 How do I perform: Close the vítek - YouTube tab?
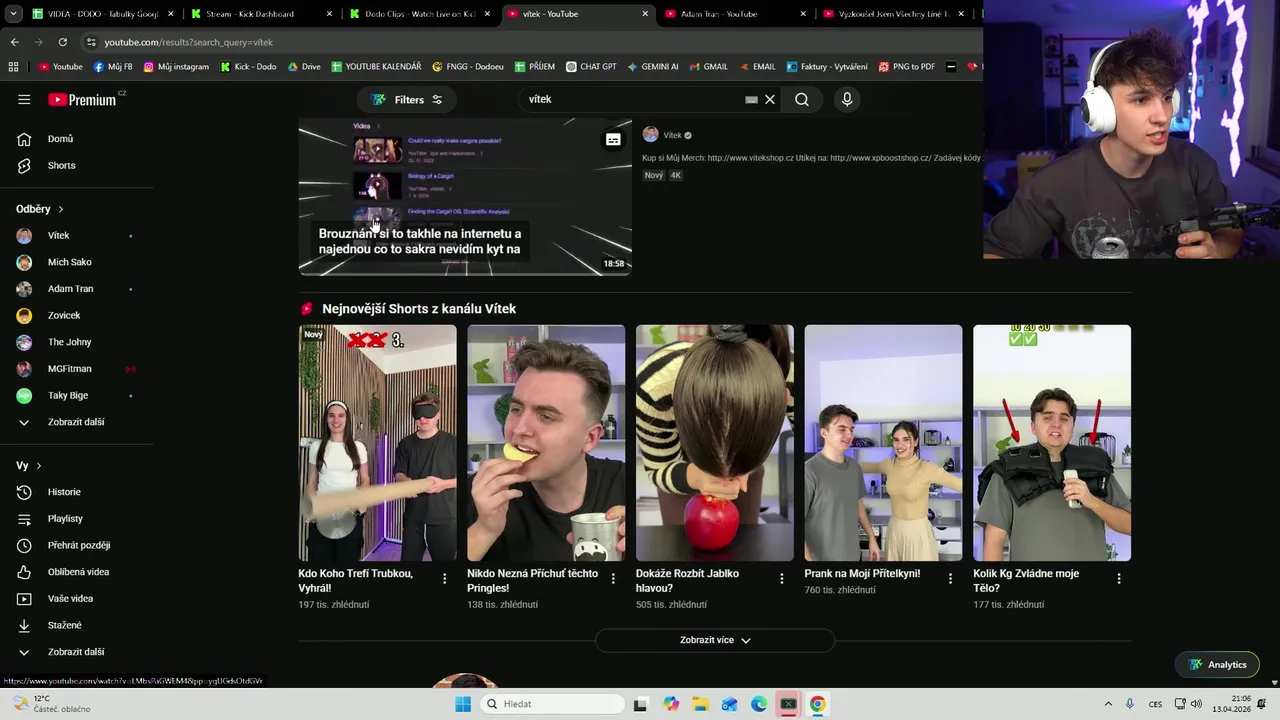click(645, 14)
